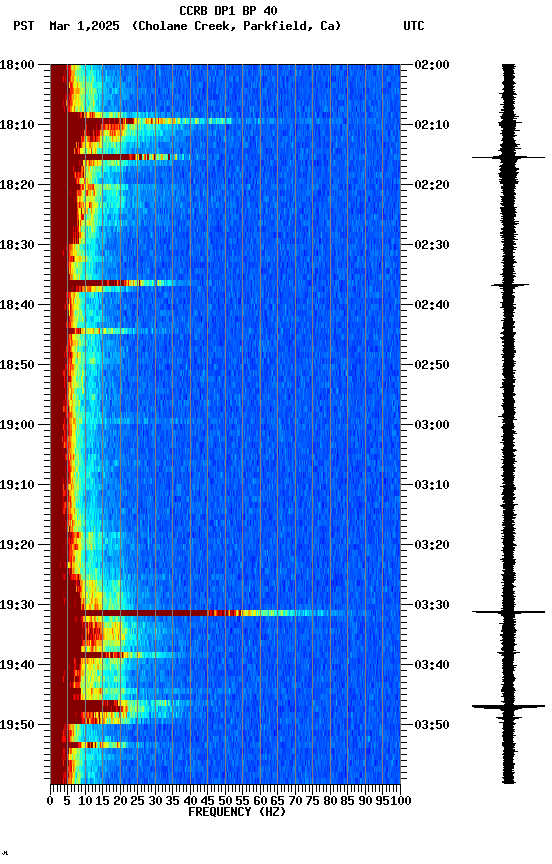Click the '19:50' PST time label
The height and width of the screenshot is (864, 552).
[17, 725]
